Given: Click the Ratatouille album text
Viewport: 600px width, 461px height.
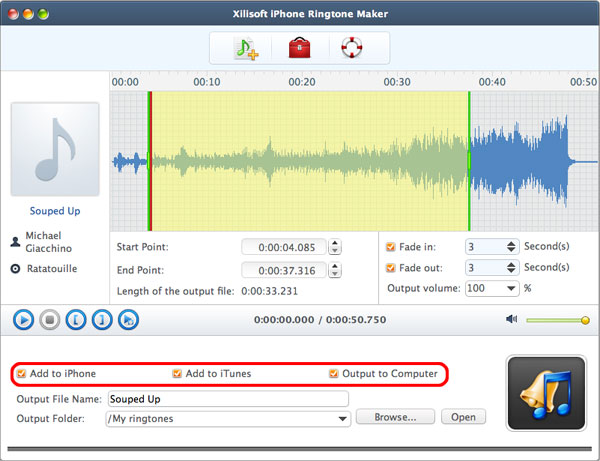Looking at the screenshot, I should click(52, 269).
